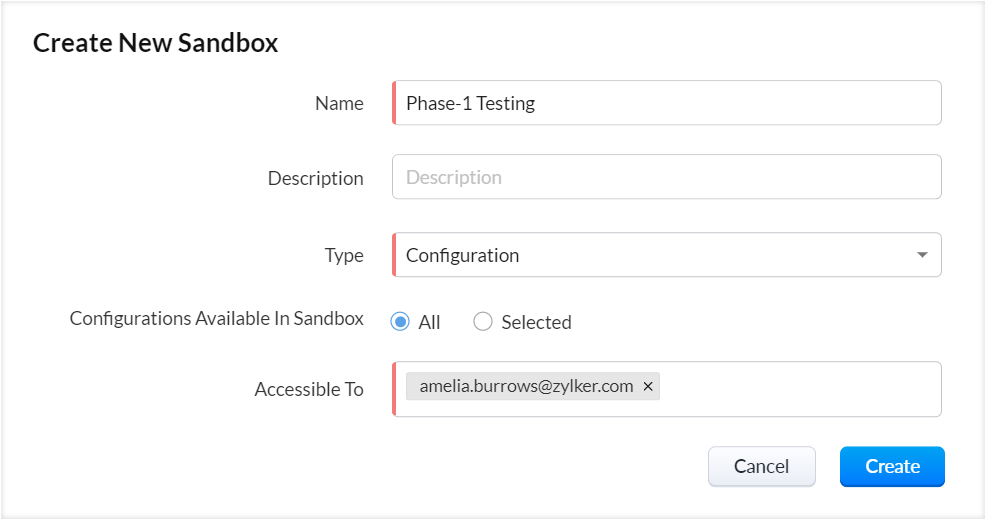Choose the Selected radio button
The width and height of the screenshot is (986, 520).
(483, 322)
